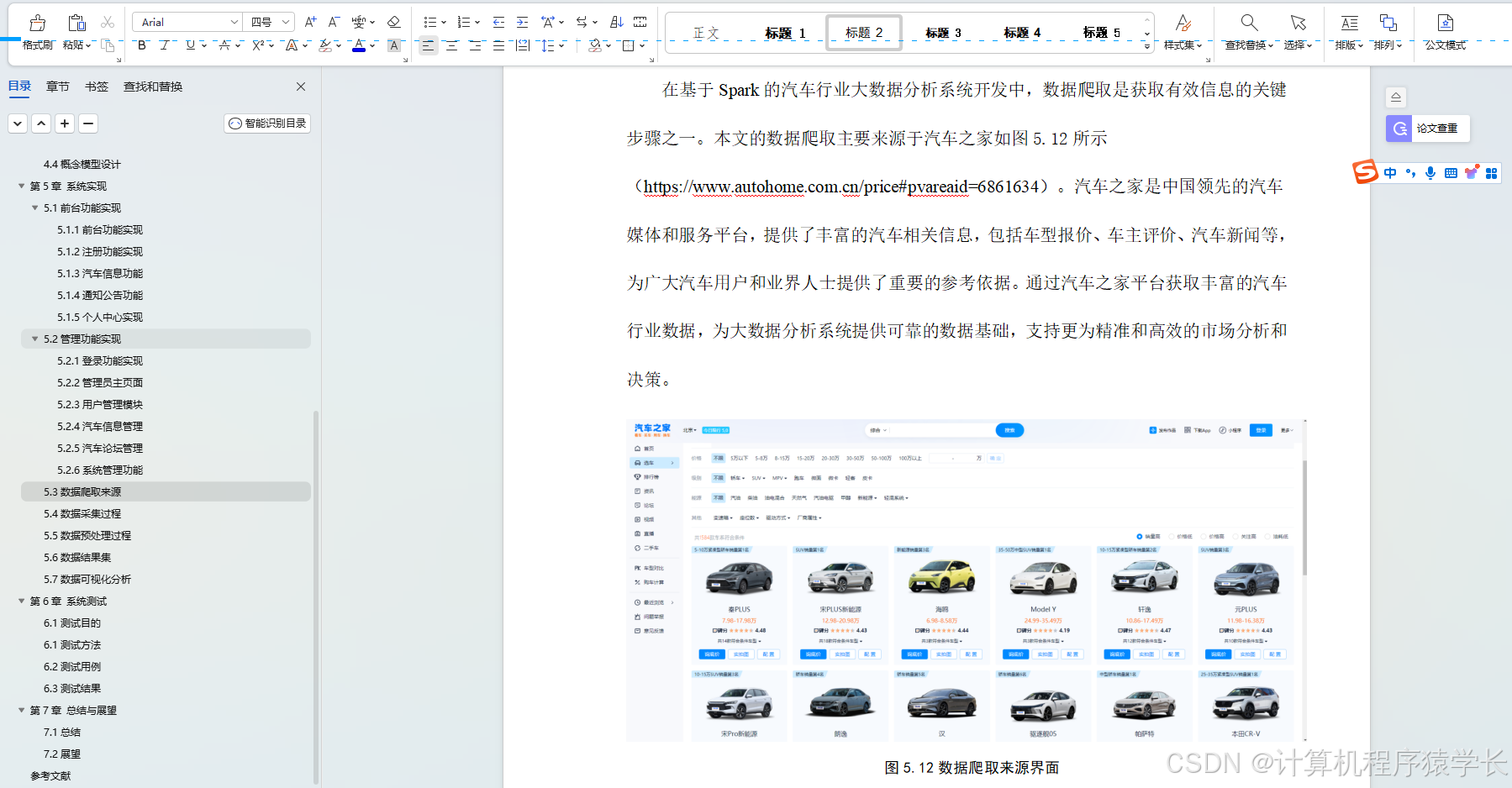Click the superscript X² icon

click(x=259, y=45)
